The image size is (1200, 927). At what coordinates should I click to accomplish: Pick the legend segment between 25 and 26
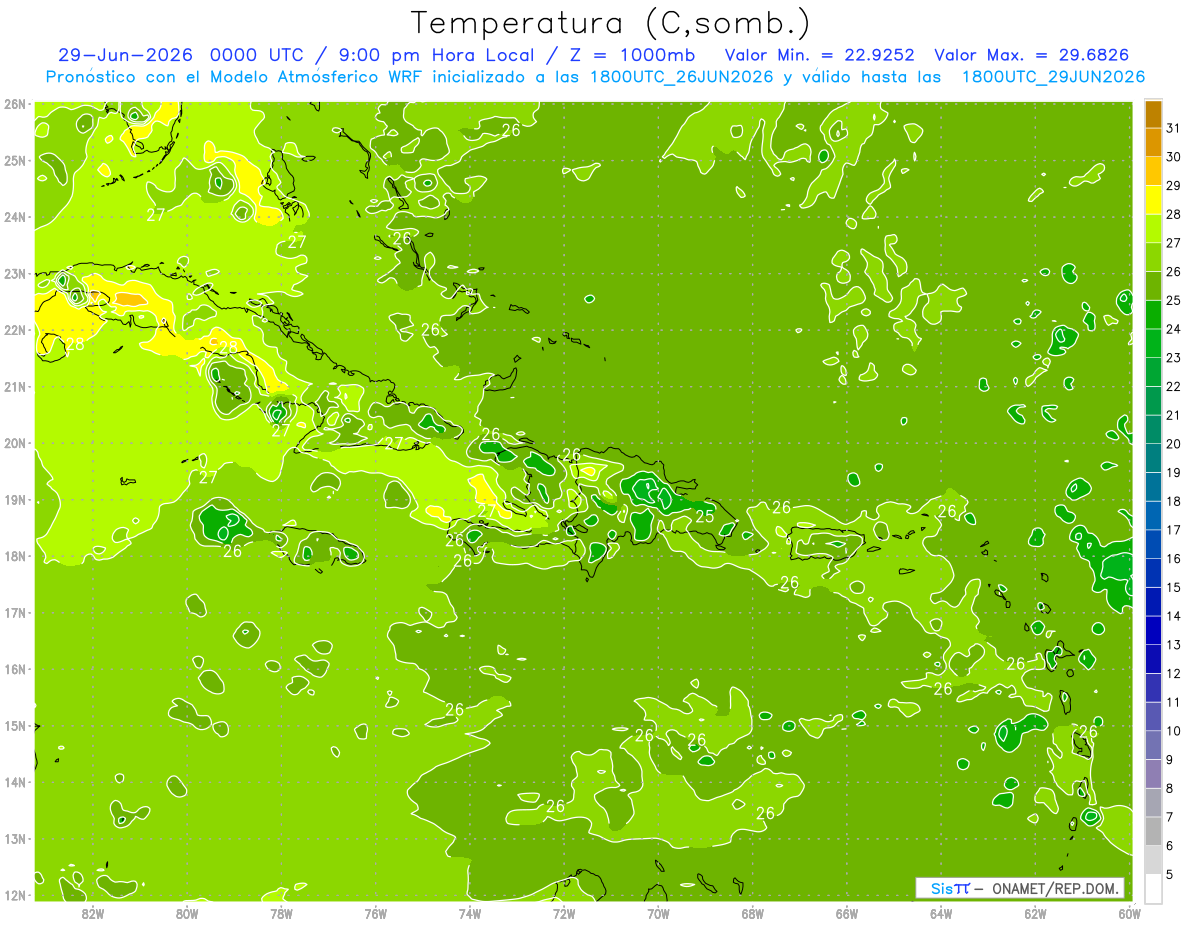point(1153,286)
